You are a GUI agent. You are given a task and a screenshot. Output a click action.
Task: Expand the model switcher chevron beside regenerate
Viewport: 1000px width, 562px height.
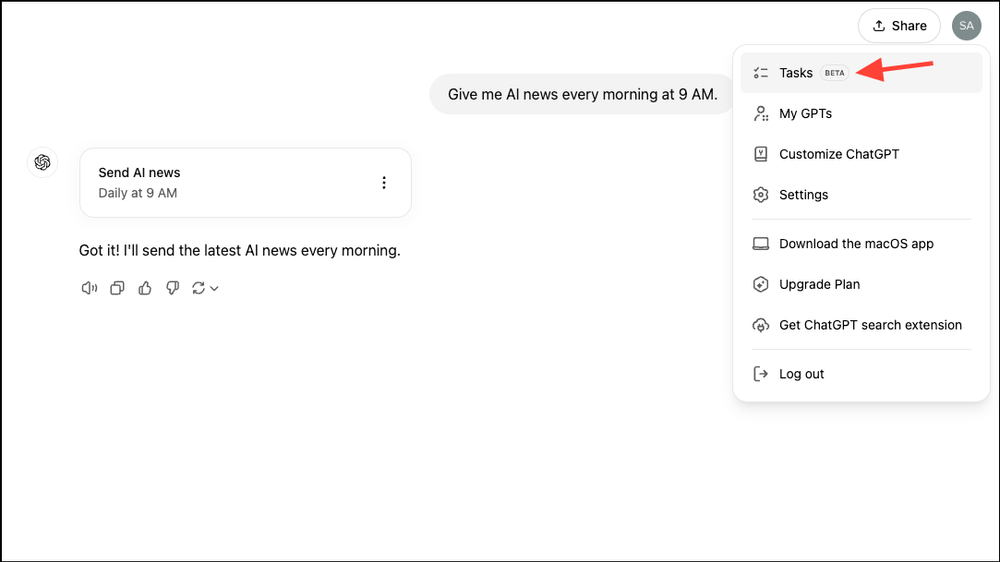[x=214, y=289]
